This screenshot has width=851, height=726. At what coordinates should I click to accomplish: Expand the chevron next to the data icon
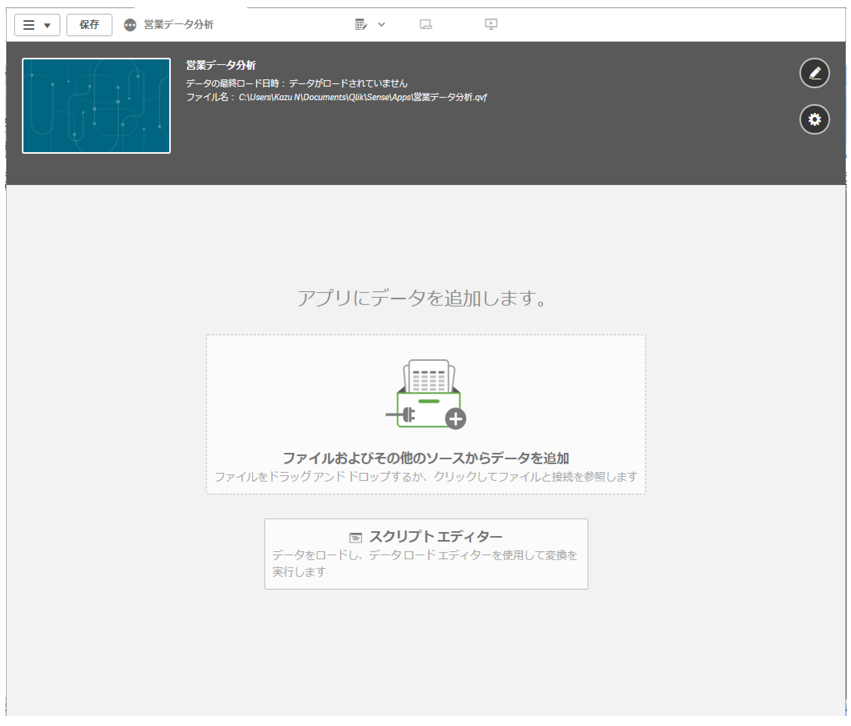click(x=382, y=25)
